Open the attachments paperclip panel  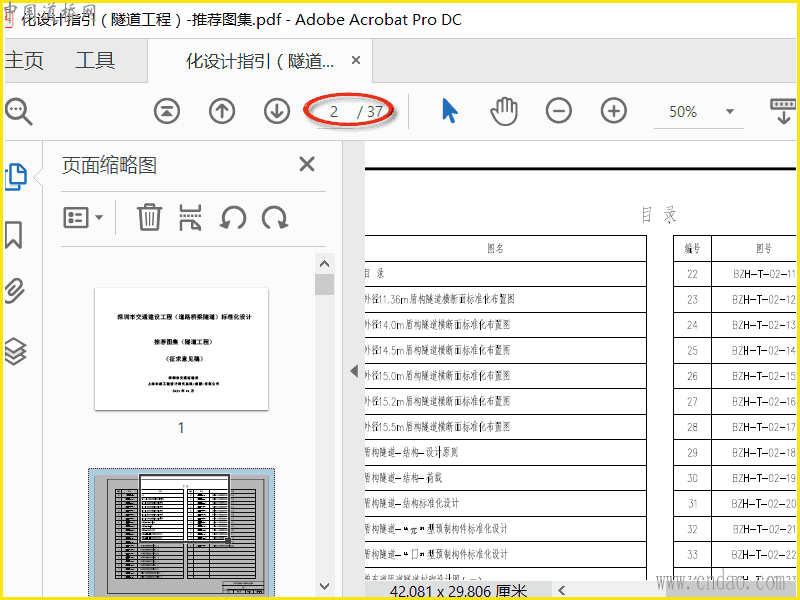tap(15, 291)
